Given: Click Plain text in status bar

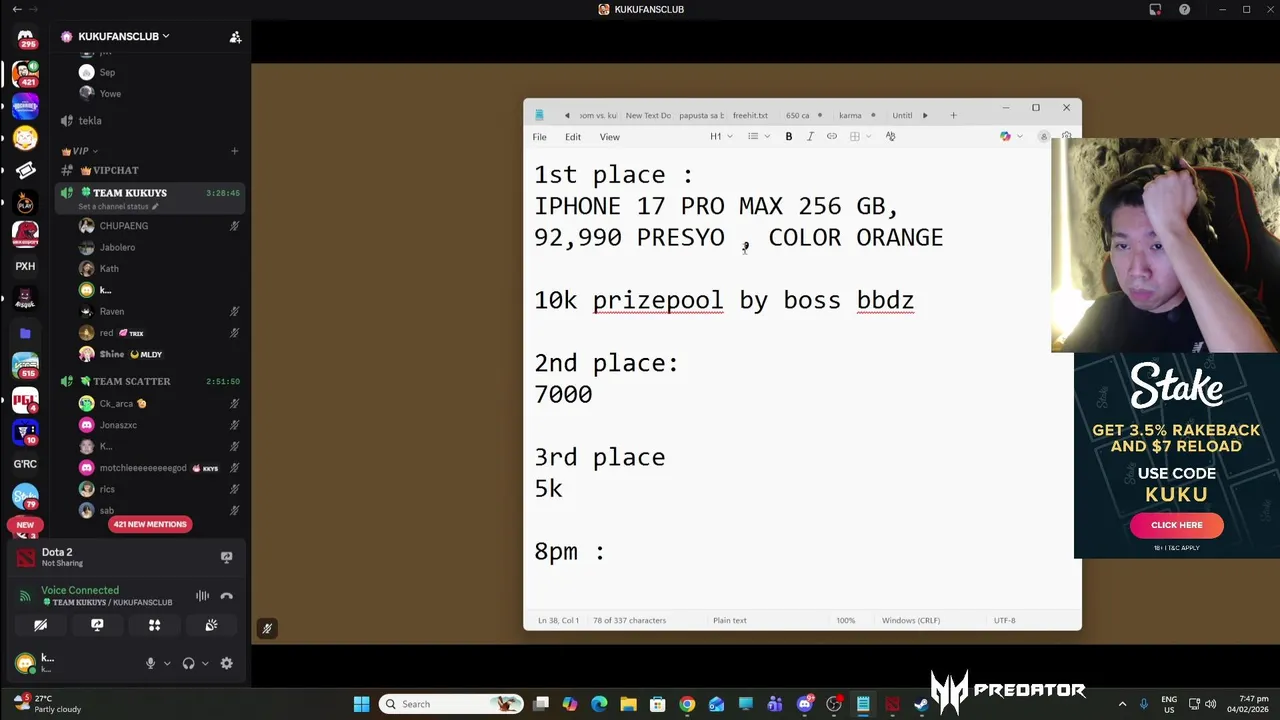Looking at the screenshot, I should [729, 620].
